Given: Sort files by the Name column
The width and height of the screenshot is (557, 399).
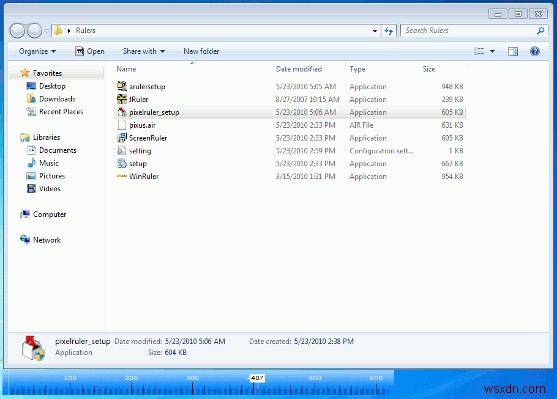Looking at the screenshot, I should click(x=126, y=69).
